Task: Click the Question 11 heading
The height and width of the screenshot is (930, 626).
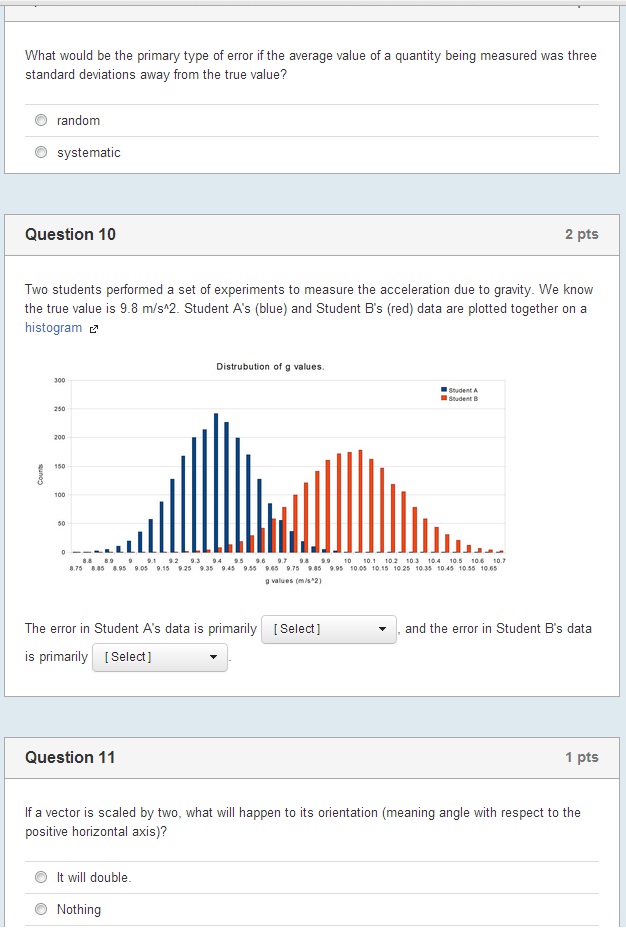Action: pos(70,757)
